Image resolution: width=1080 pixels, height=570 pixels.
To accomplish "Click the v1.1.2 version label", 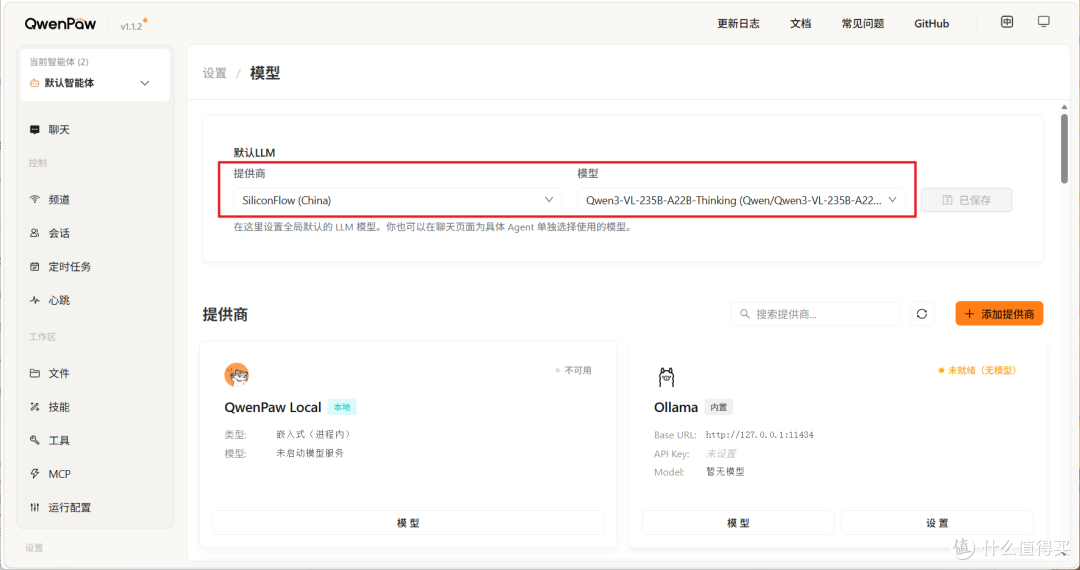I will coord(131,26).
